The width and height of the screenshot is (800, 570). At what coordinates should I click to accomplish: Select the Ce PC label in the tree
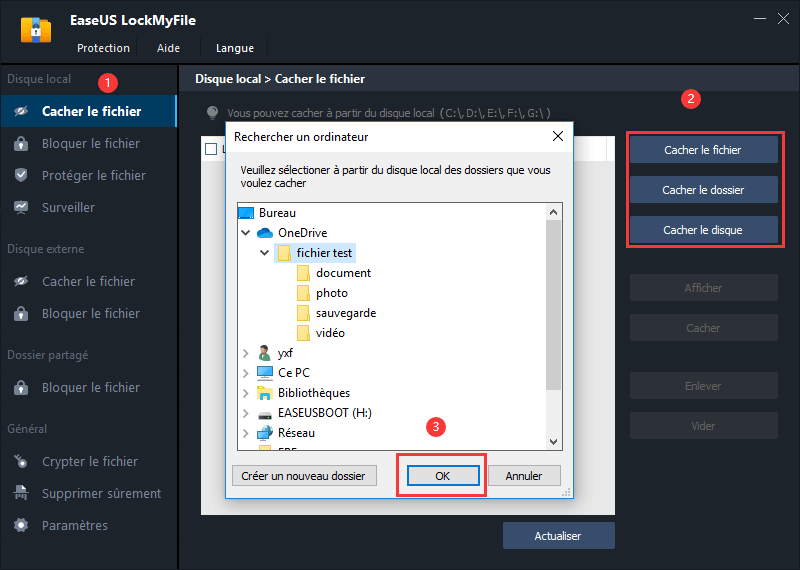[294, 373]
